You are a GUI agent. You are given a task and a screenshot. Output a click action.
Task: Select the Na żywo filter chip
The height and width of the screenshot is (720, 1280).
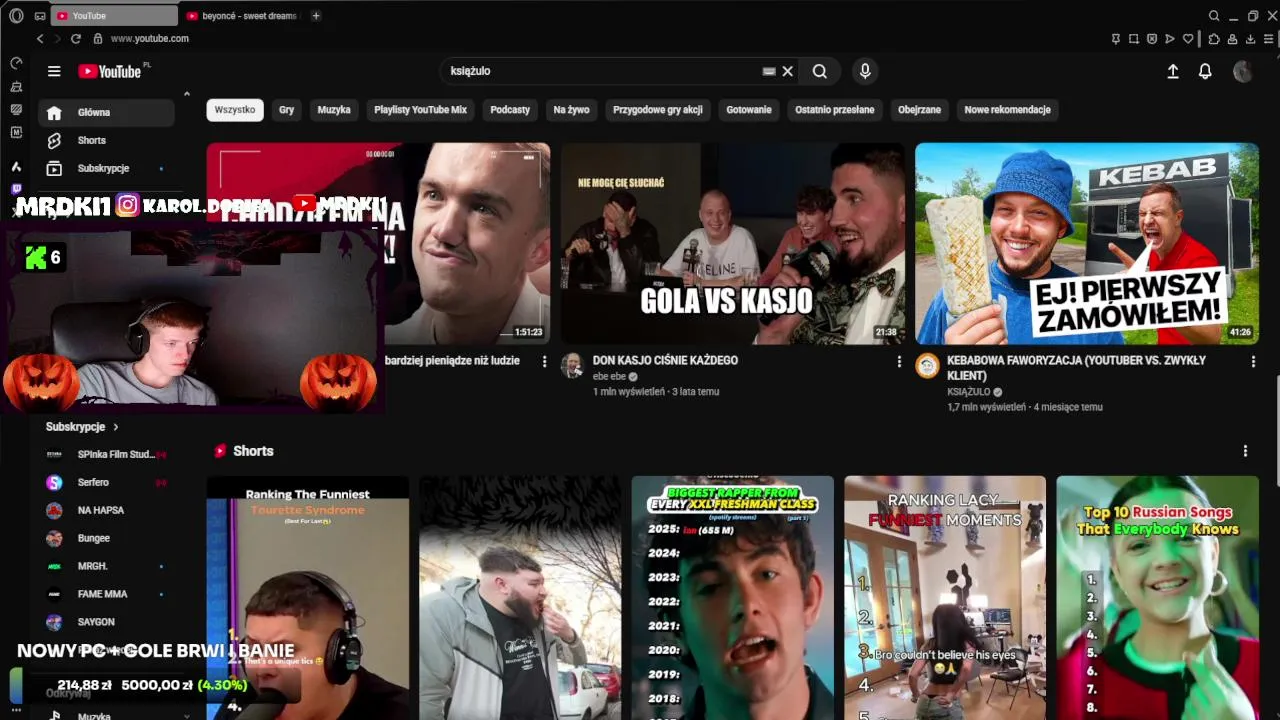(x=572, y=110)
